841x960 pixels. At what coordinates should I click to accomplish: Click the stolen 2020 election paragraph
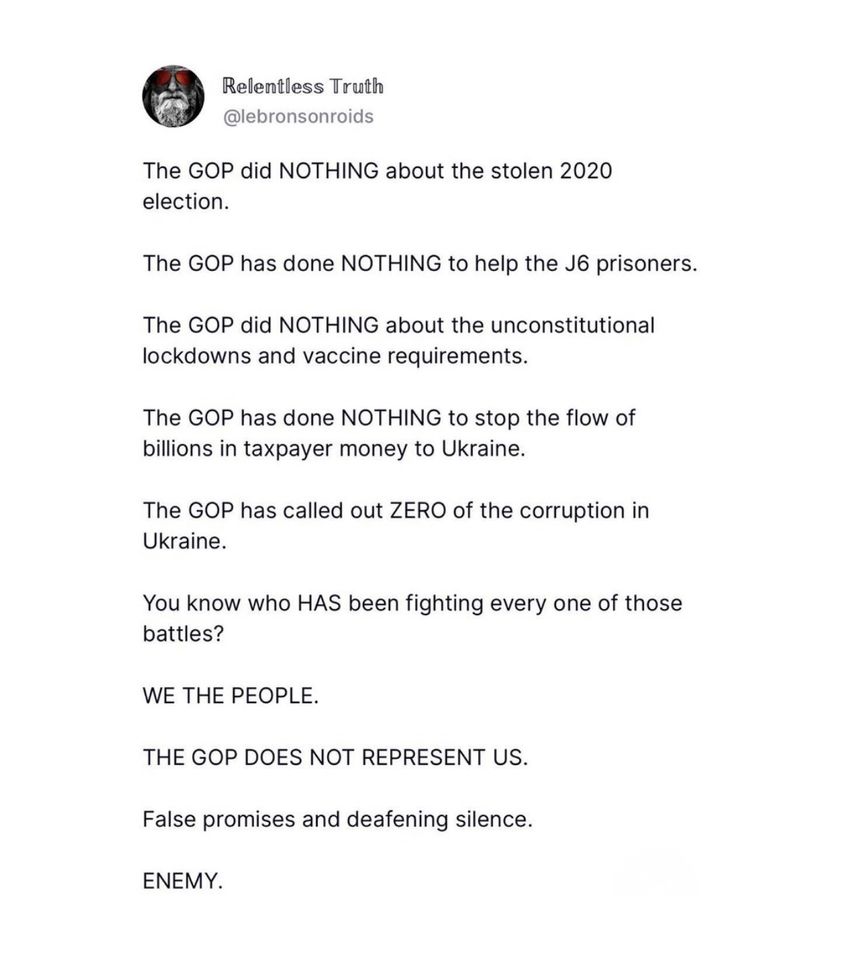tap(377, 186)
